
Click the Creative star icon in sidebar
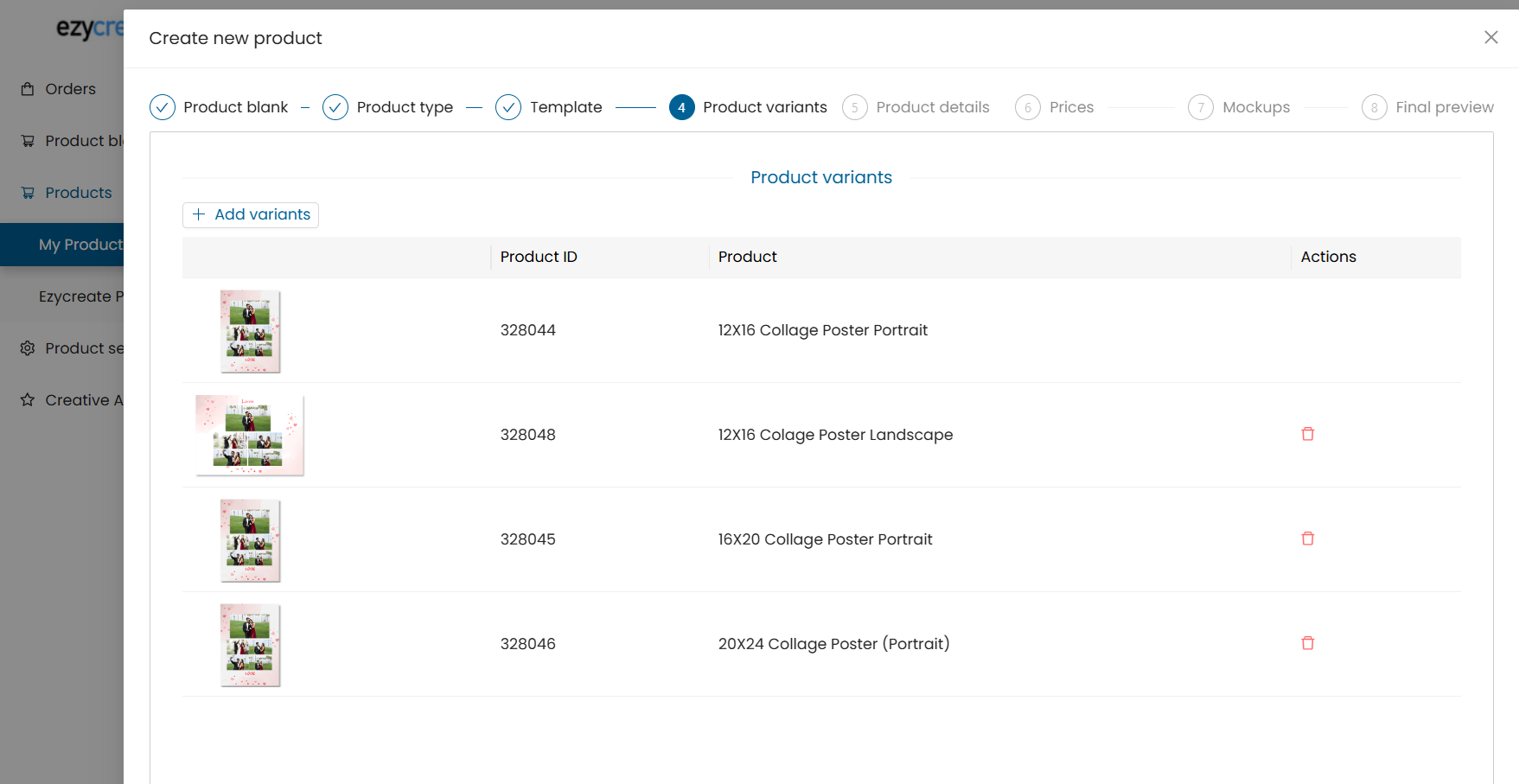coord(28,400)
